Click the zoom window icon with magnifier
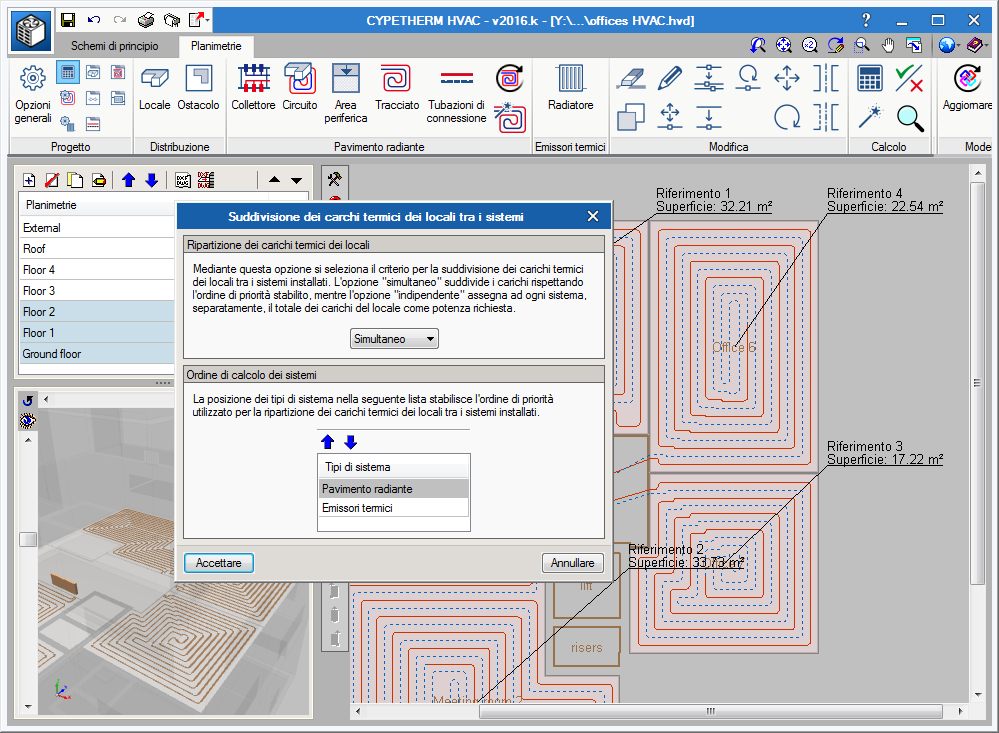Viewport: 999px width, 733px height. 862,45
